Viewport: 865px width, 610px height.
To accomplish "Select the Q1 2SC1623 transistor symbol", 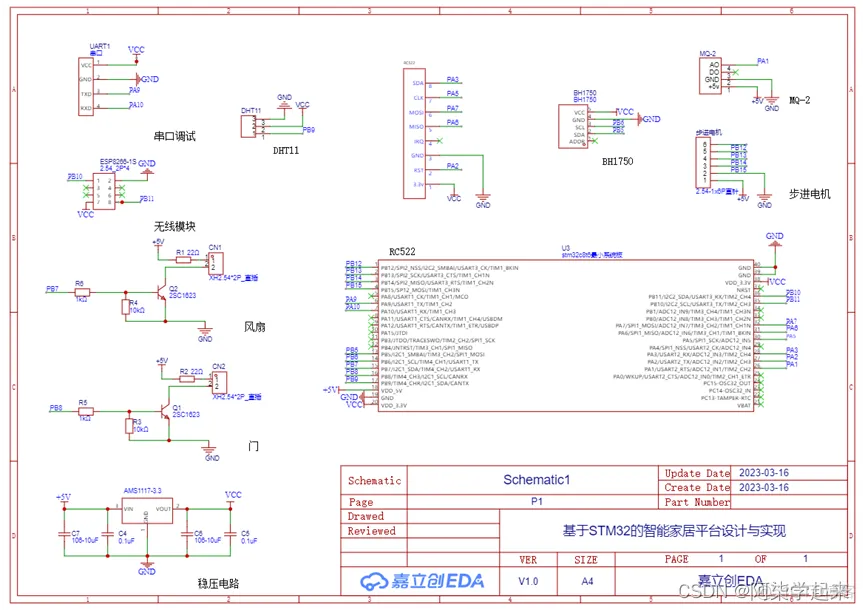I will tap(164, 411).
